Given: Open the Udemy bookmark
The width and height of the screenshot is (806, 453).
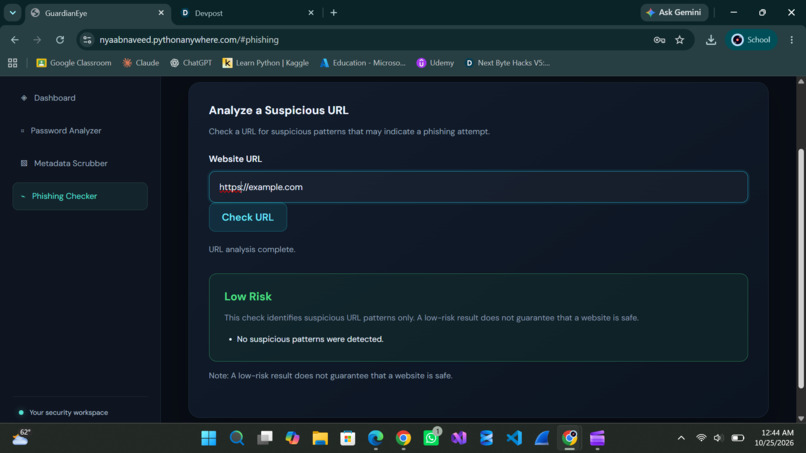Looking at the screenshot, I should click(435, 63).
